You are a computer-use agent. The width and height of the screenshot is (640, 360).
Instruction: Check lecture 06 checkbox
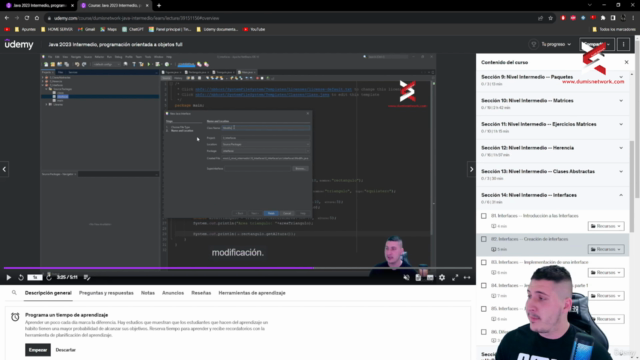click(x=484, y=332)
